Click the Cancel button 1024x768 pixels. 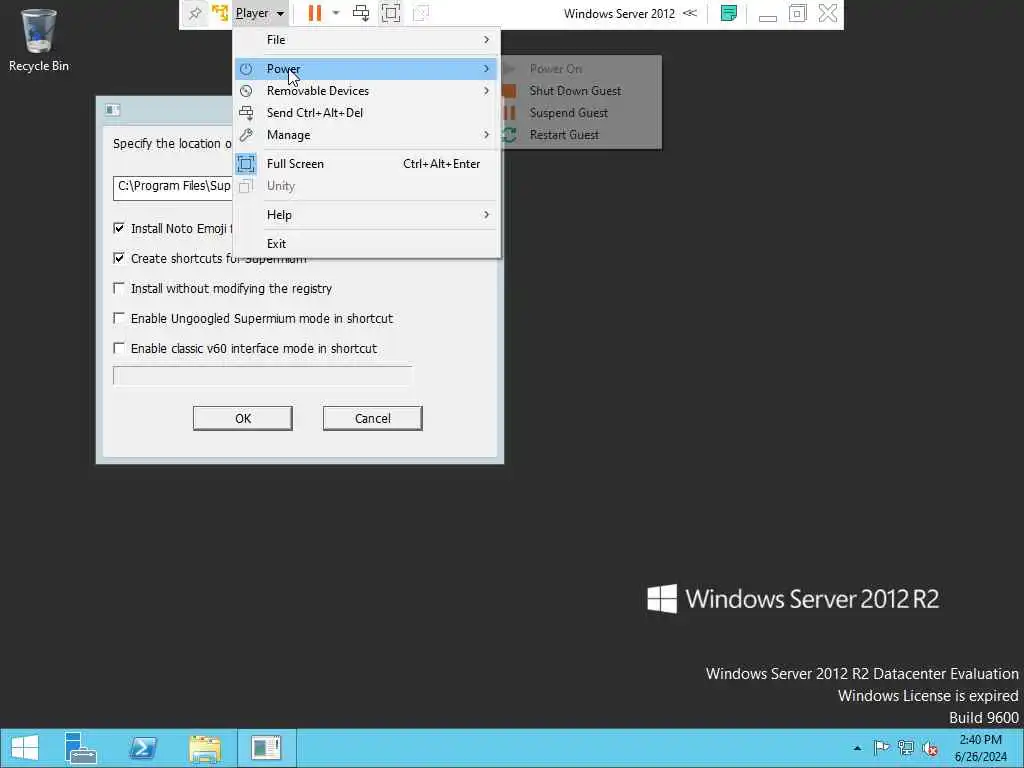[x=372, y=419]
